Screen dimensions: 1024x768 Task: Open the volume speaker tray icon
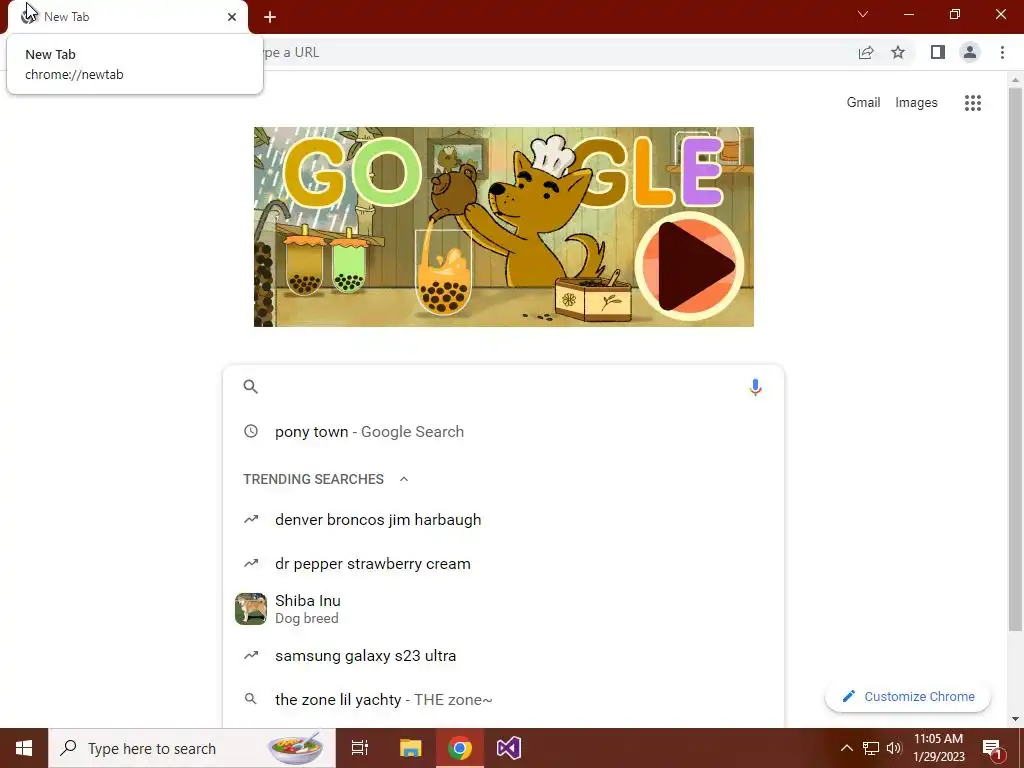(894, 748)
